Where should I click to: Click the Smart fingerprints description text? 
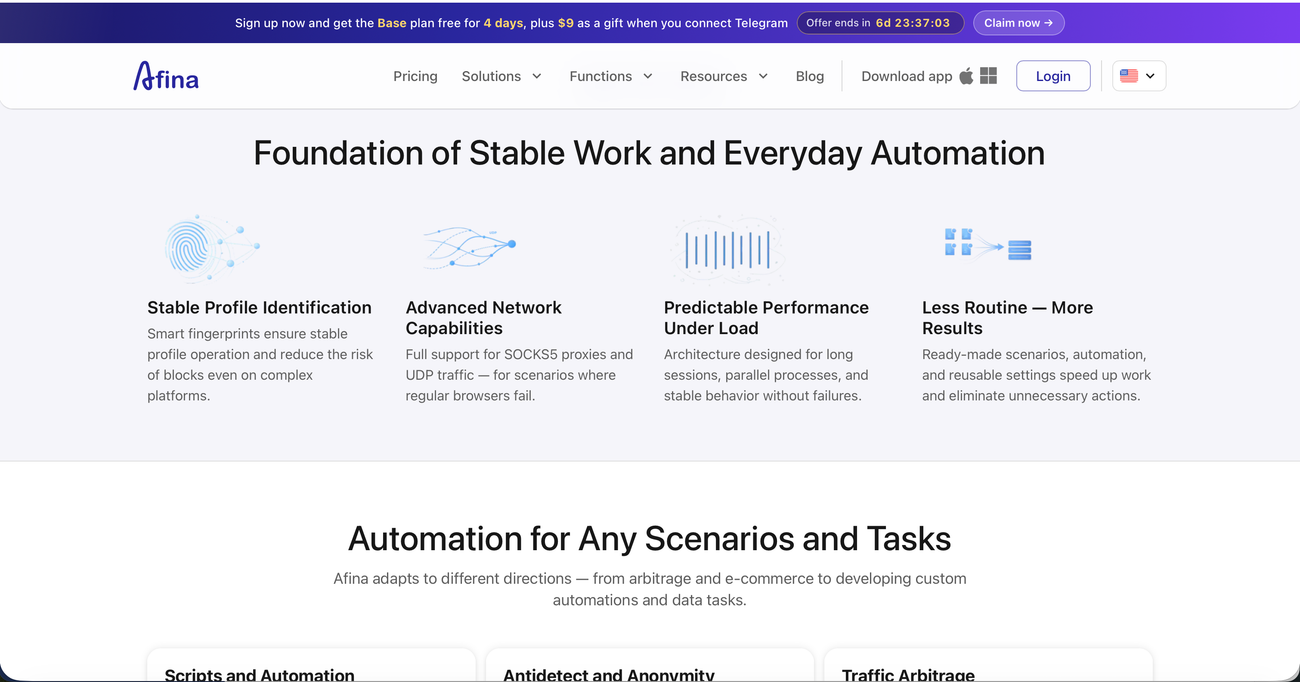click(x=260, y=365)
